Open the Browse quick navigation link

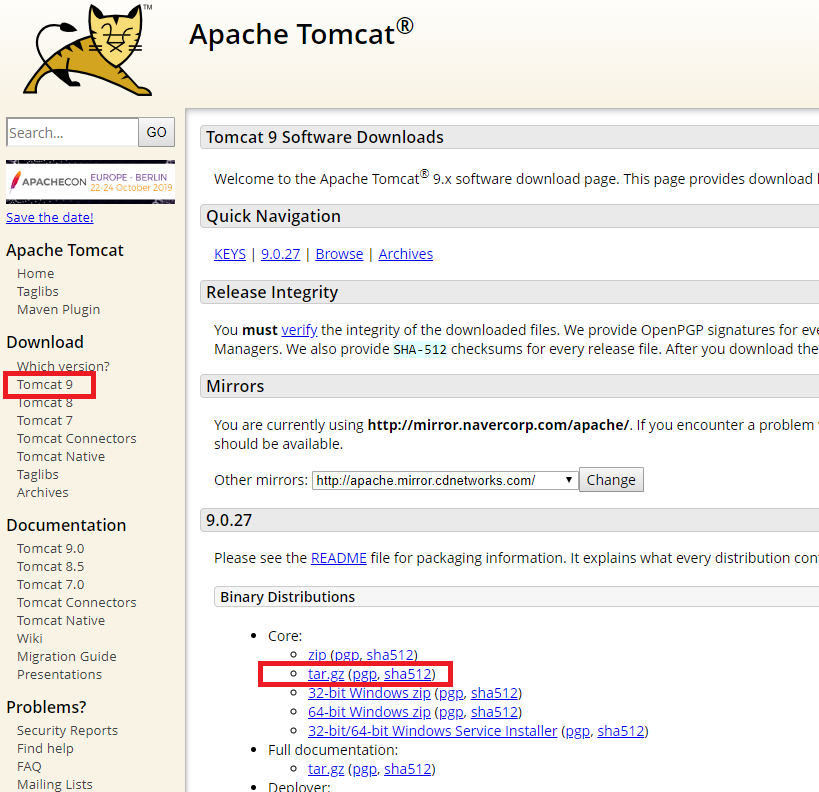click(340, 254)
